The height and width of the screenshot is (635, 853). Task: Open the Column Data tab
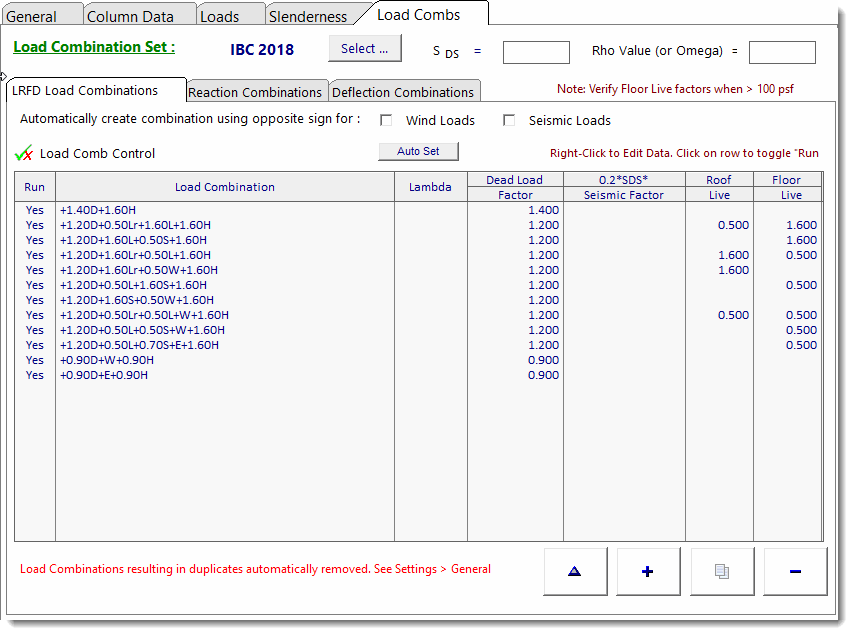pos(130,16)
